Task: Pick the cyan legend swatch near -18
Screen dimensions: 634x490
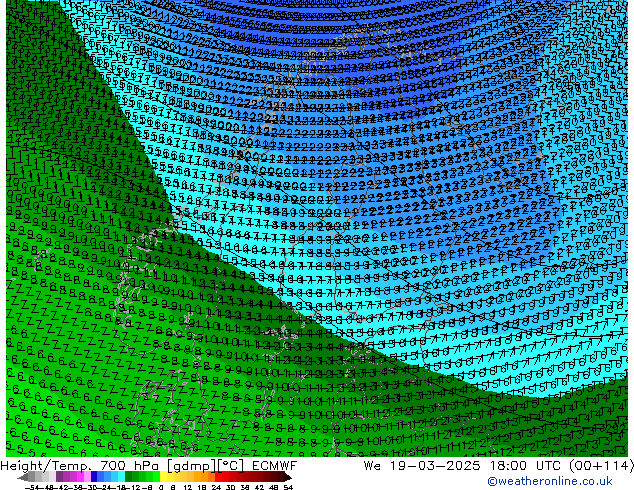Action: pos(122,476)
